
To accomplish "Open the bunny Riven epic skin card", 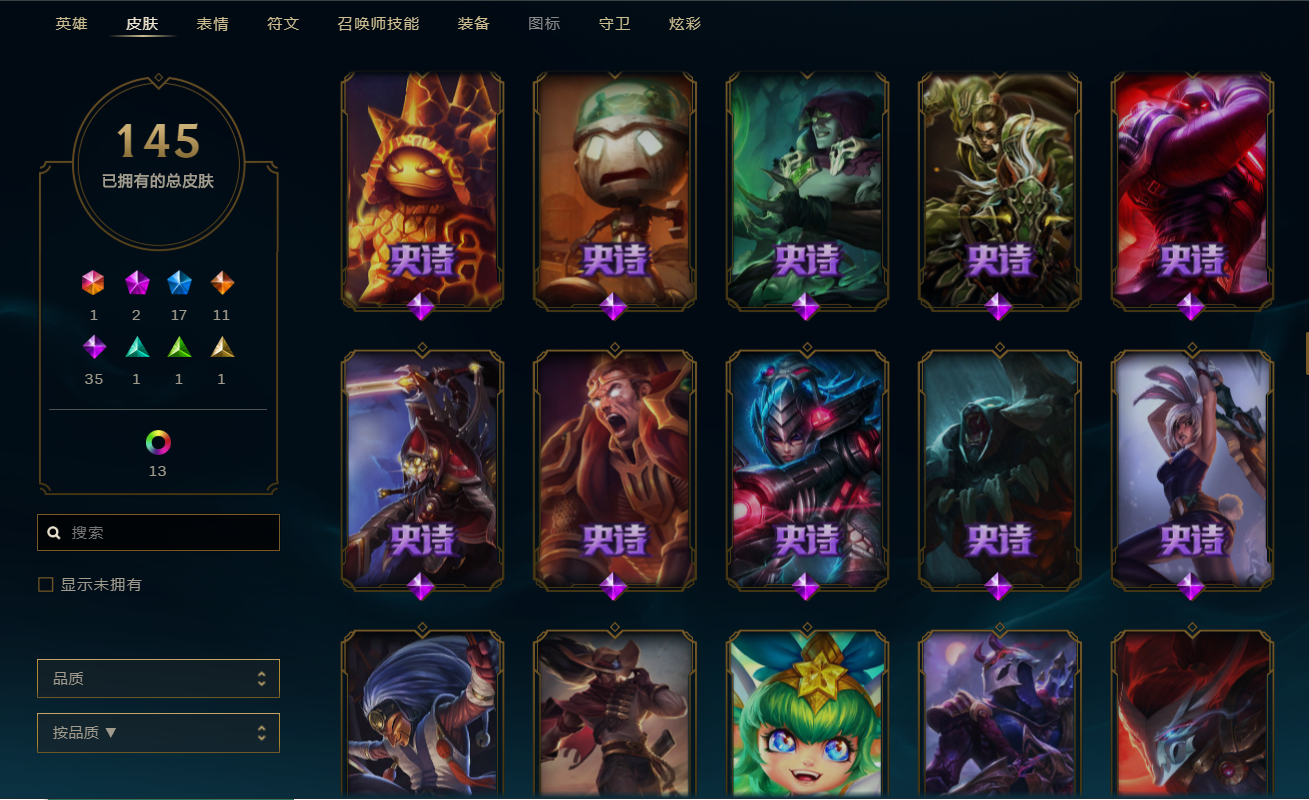I will click(1192, 469).
